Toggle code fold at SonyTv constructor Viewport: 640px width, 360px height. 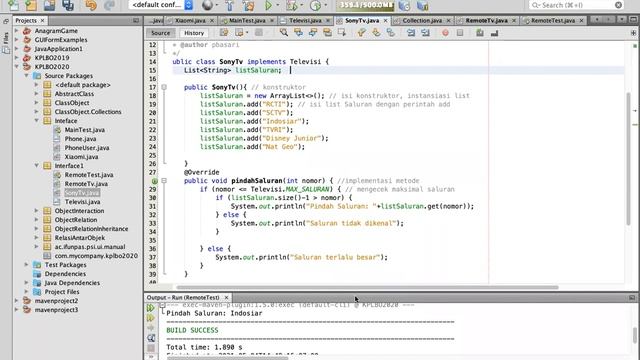coord(164,87)
